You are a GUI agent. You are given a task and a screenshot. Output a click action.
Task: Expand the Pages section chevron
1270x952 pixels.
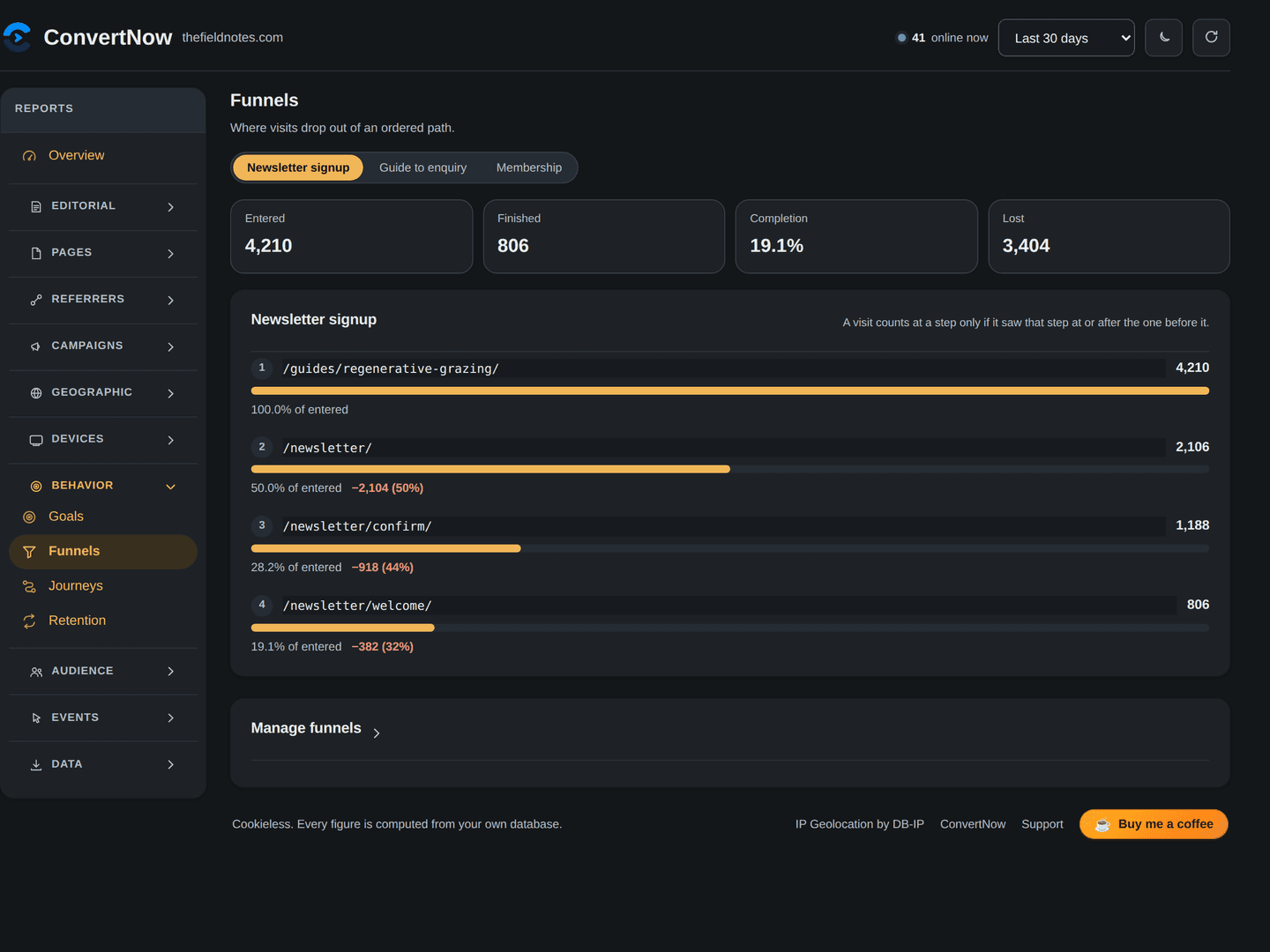(170, 254)
